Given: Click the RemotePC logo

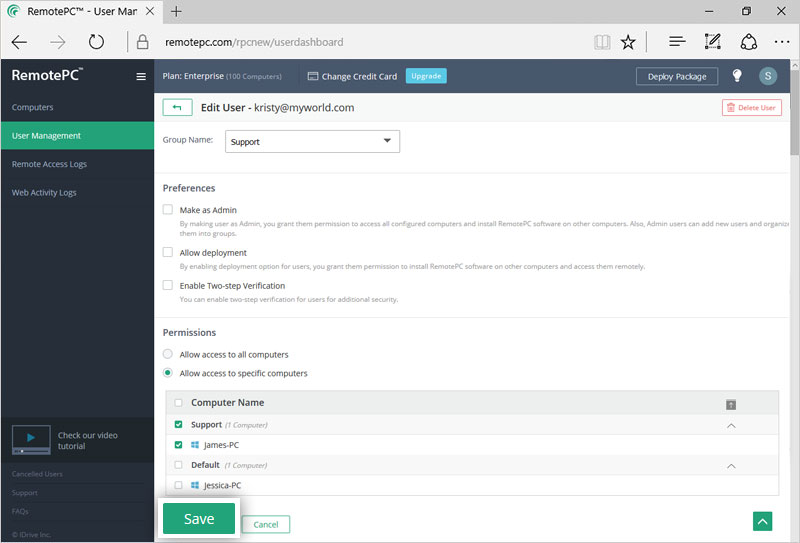Looking at the screenshot, I should 47,75.
